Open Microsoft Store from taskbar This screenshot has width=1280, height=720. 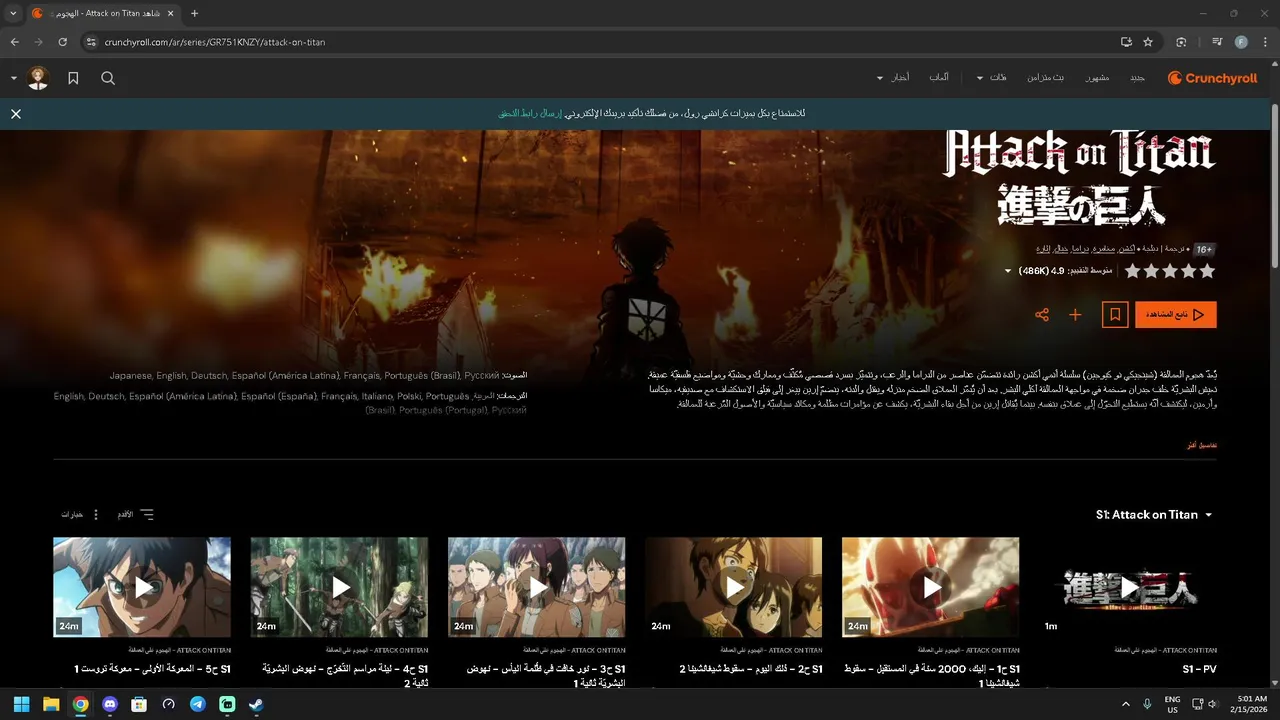139,704
